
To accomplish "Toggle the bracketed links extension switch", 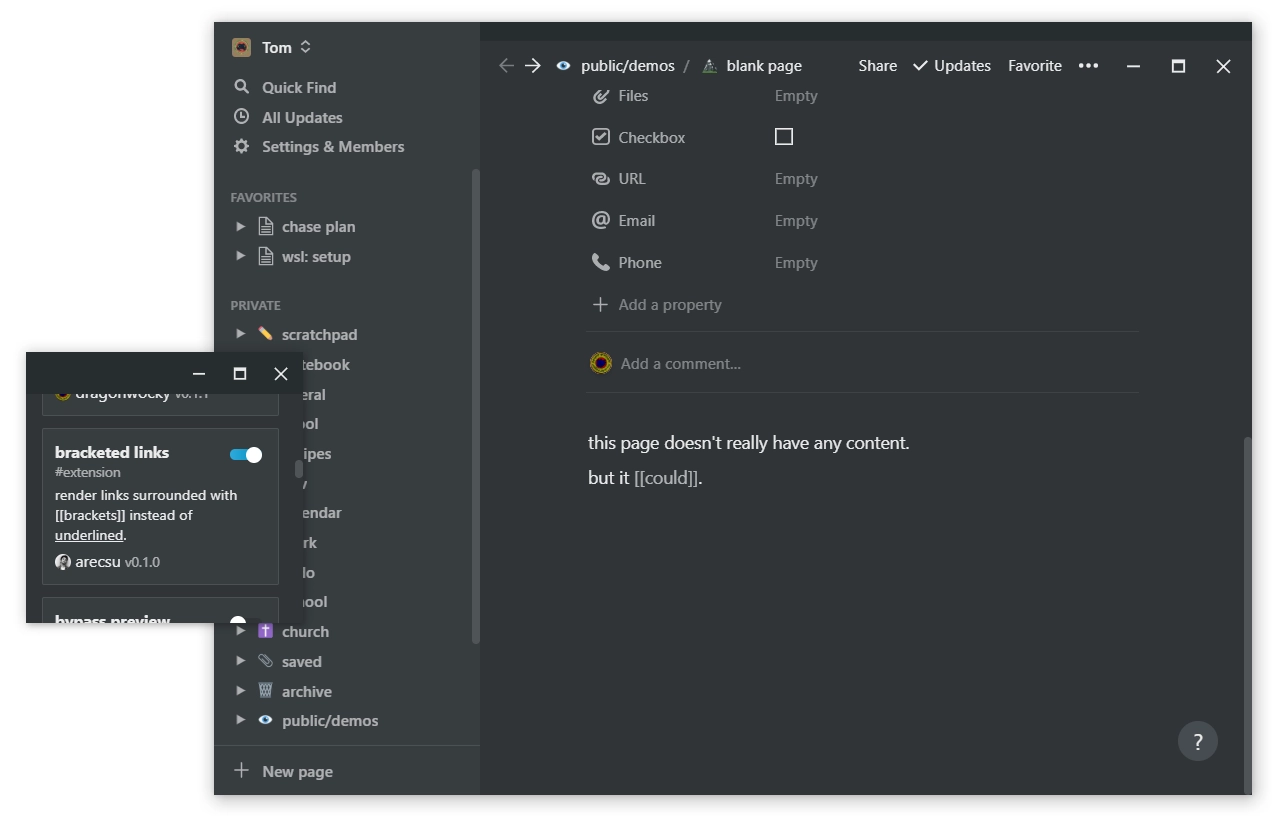I will pos(246,455).
